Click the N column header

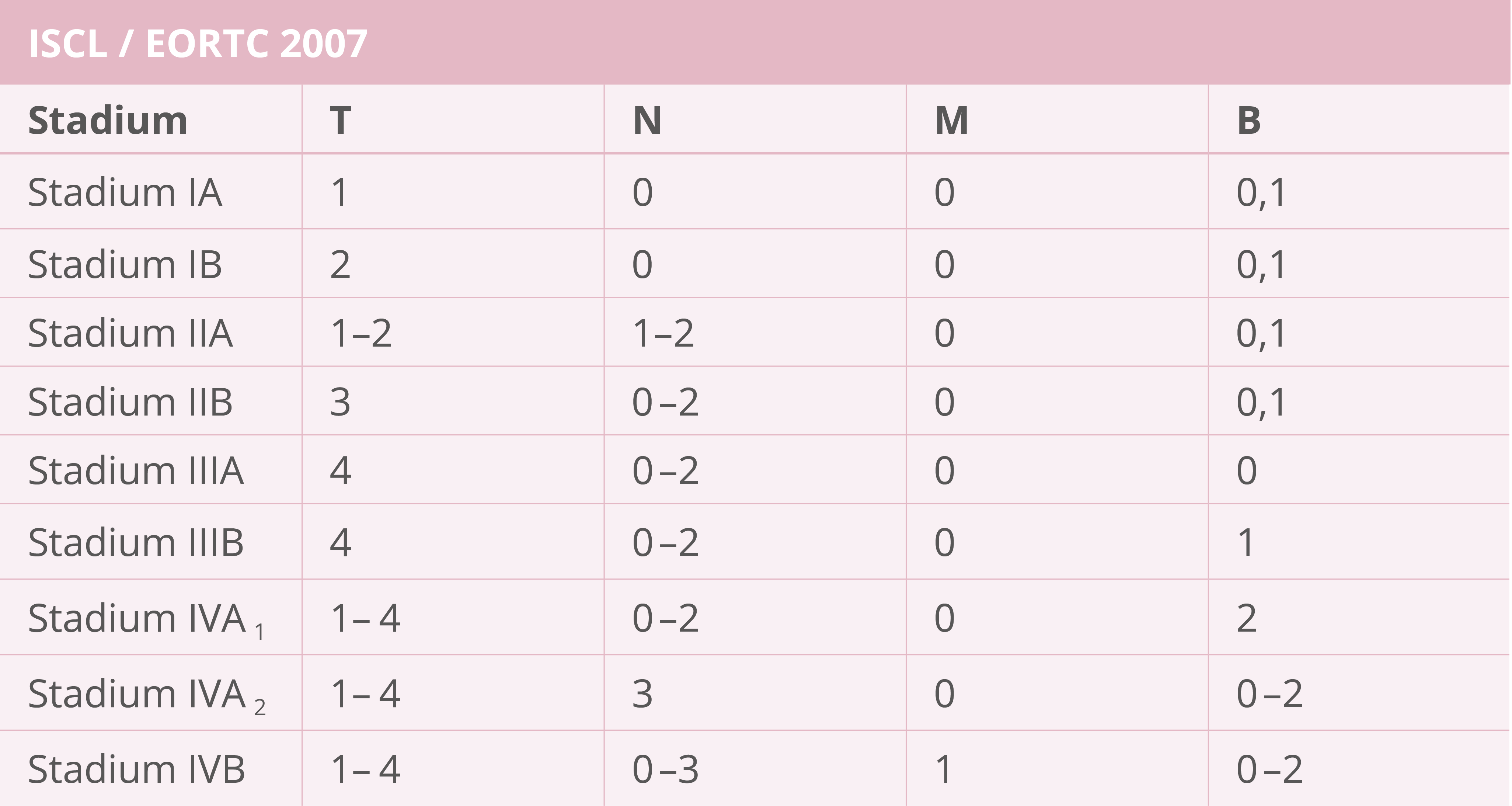point(647,120)
